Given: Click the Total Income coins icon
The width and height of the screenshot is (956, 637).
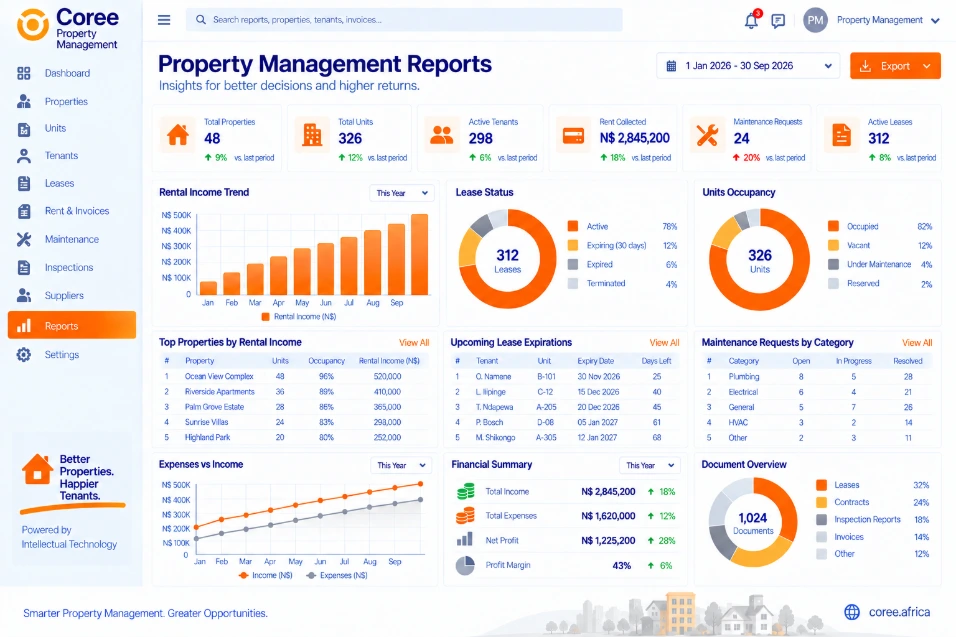Looking at the screenshot, I should pos(466,491).
